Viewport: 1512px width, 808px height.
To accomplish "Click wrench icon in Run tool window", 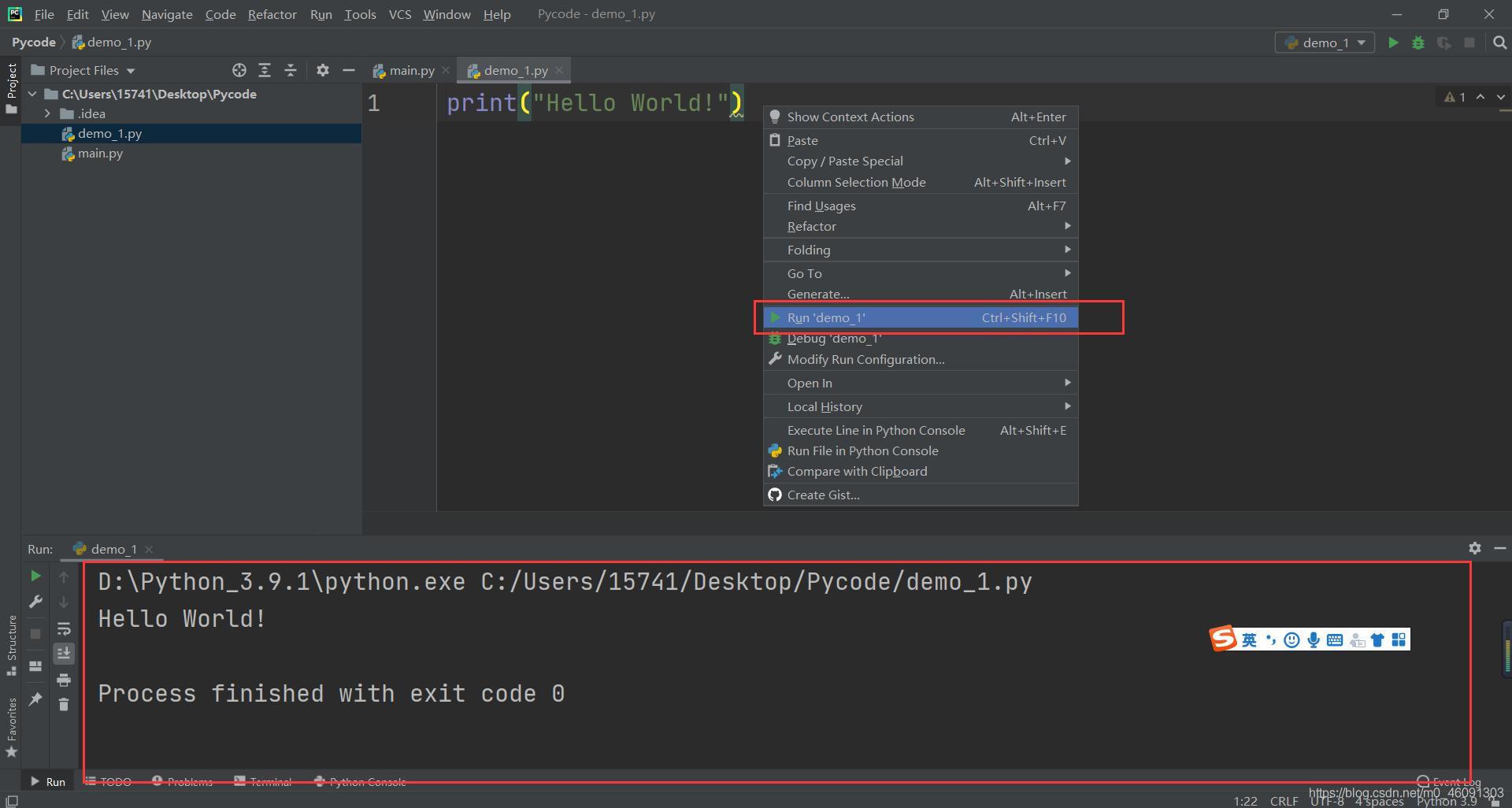I will tap(35, 602).
